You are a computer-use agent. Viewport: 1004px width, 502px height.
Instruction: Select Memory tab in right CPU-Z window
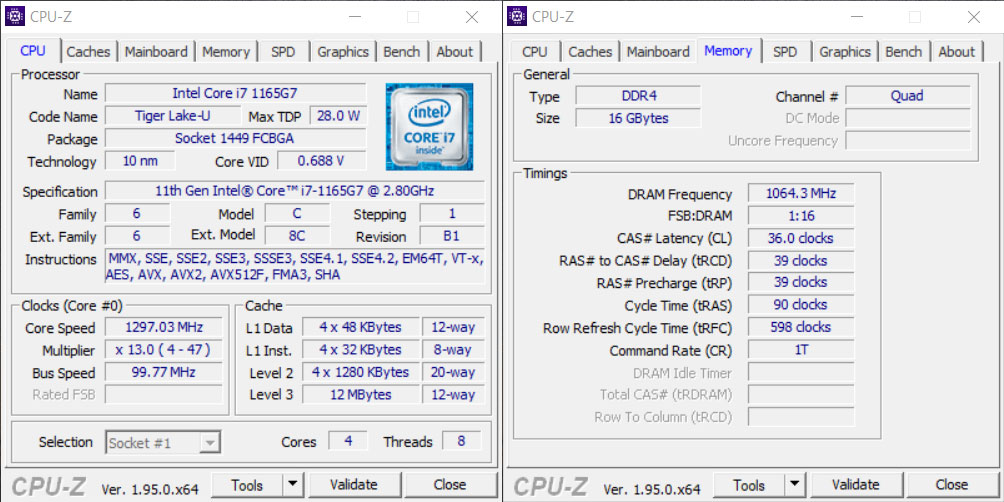tap(728, 51)
